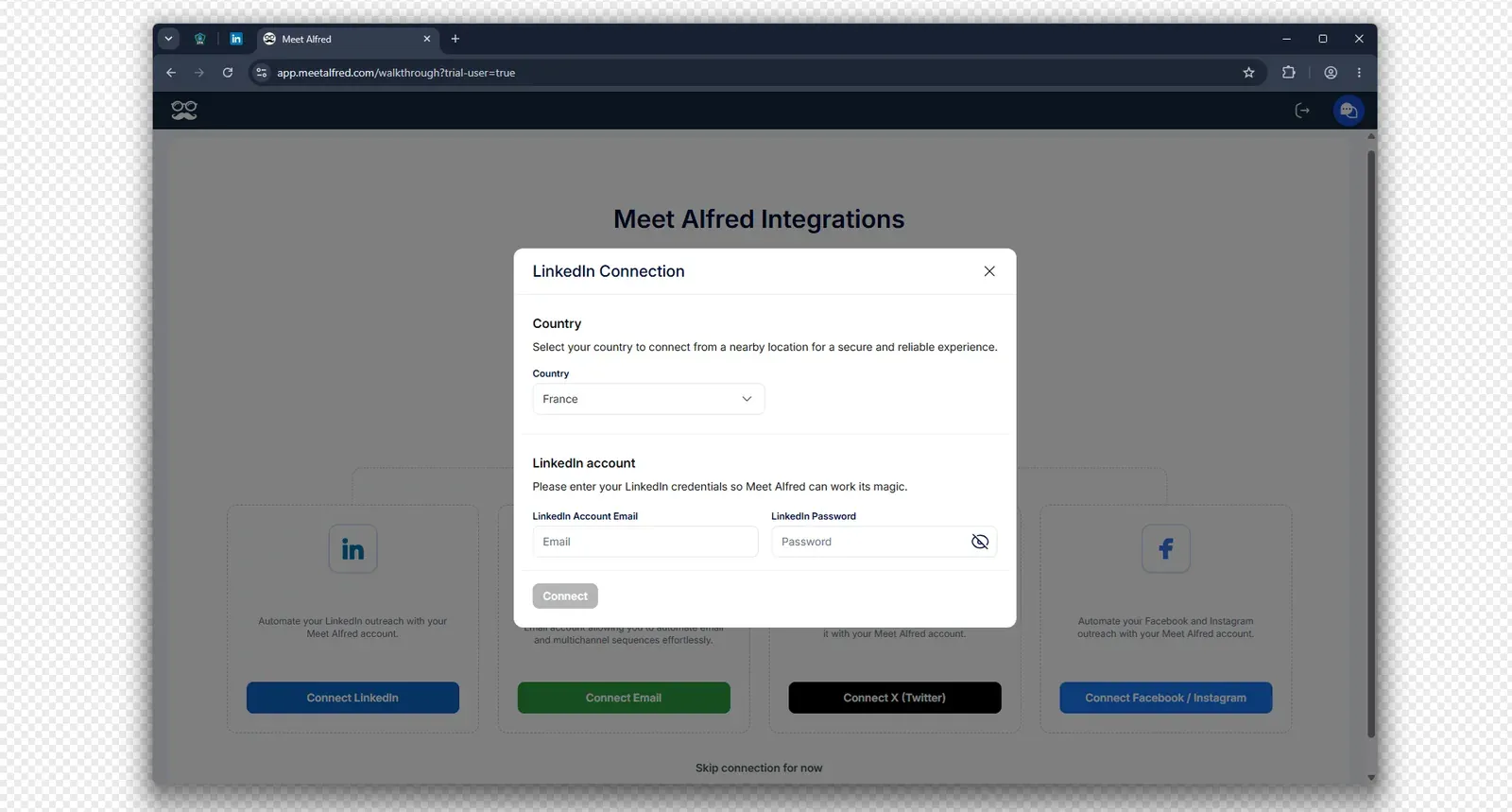Click the browser forward arrow
Screen dimensions: 1512x812
pyautogui.click(x=199, y=73)
